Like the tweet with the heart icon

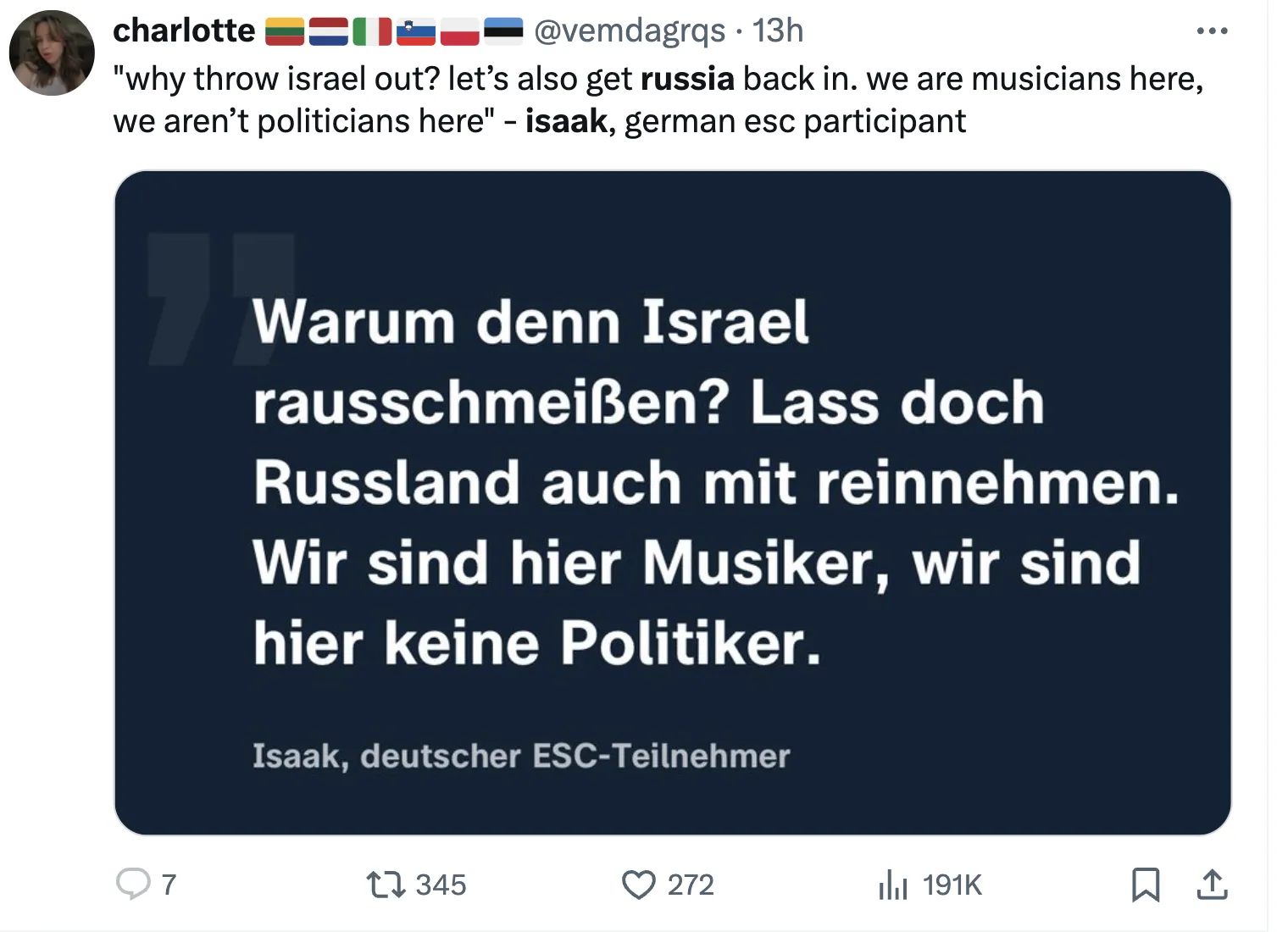pyautogui.click(x=639, y=885)
